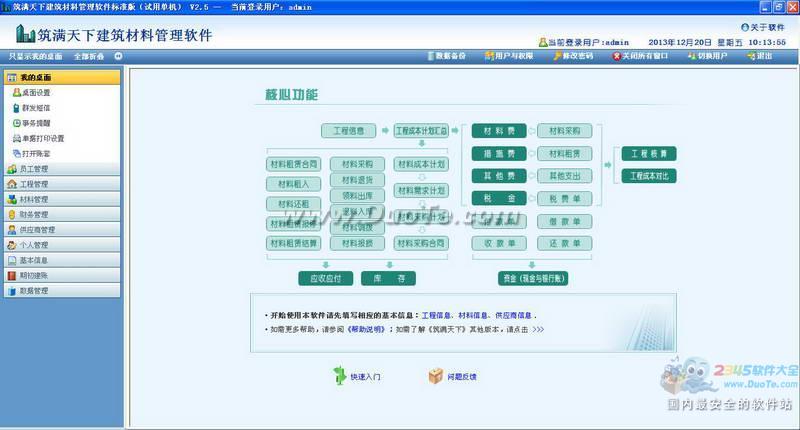Click 只显示我的桌面 option
Viewport: 800px width, 430px height.
point(35,56)
